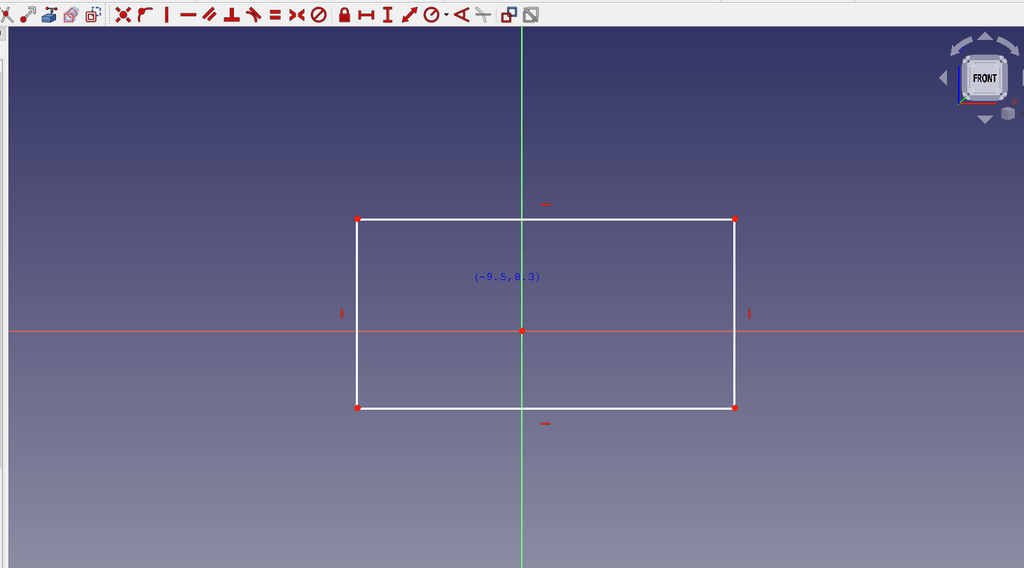Click the Lock constraint padlock icon
Image resolution: width=1024 pixels, height=568 pixels.
[344, 14]
